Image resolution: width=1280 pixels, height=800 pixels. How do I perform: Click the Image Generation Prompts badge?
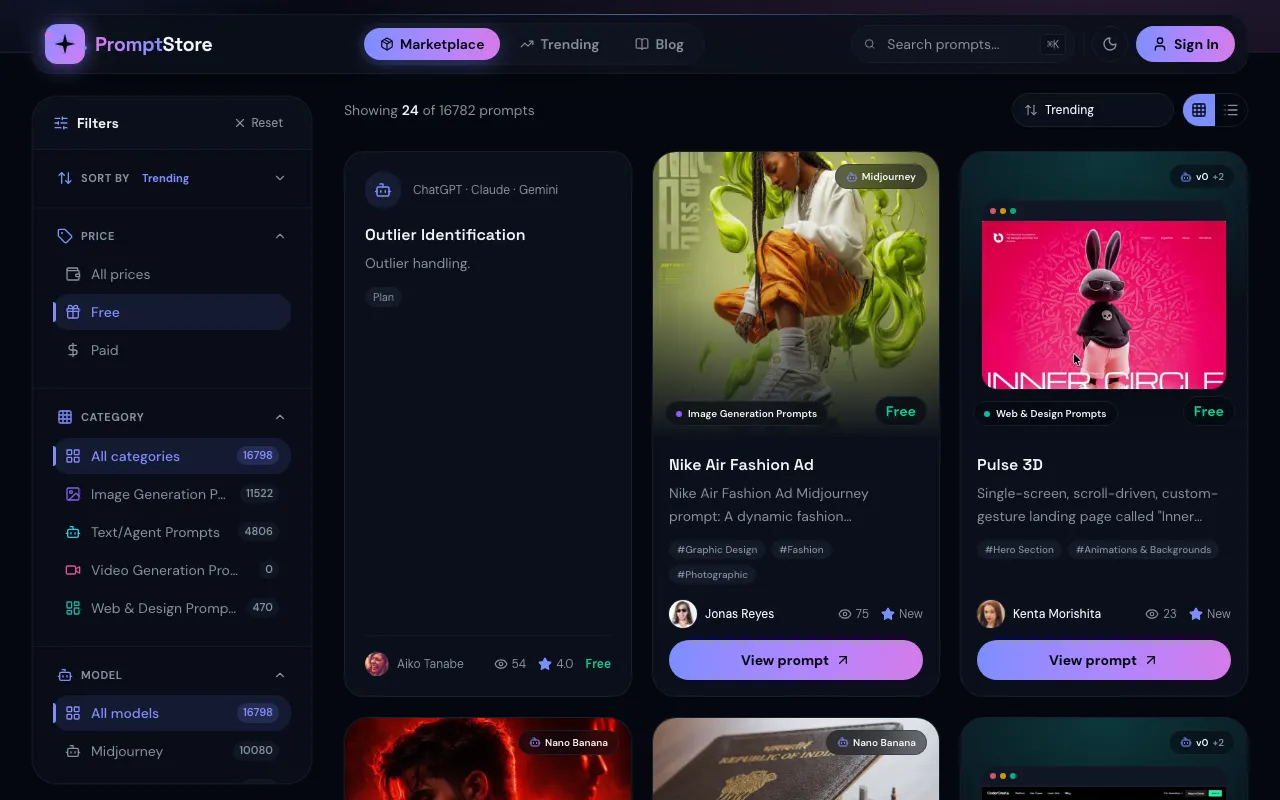pos(746,414)
